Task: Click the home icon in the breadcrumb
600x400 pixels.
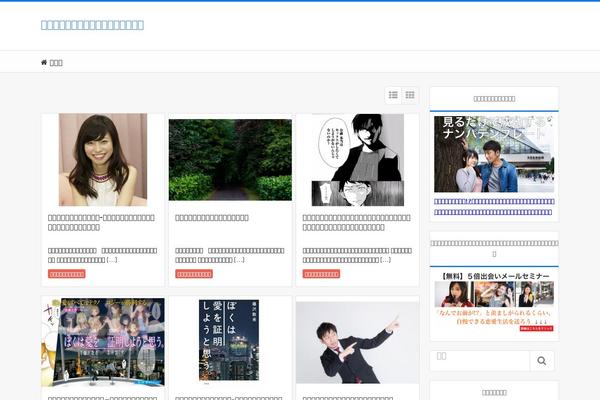Action: 44,62
